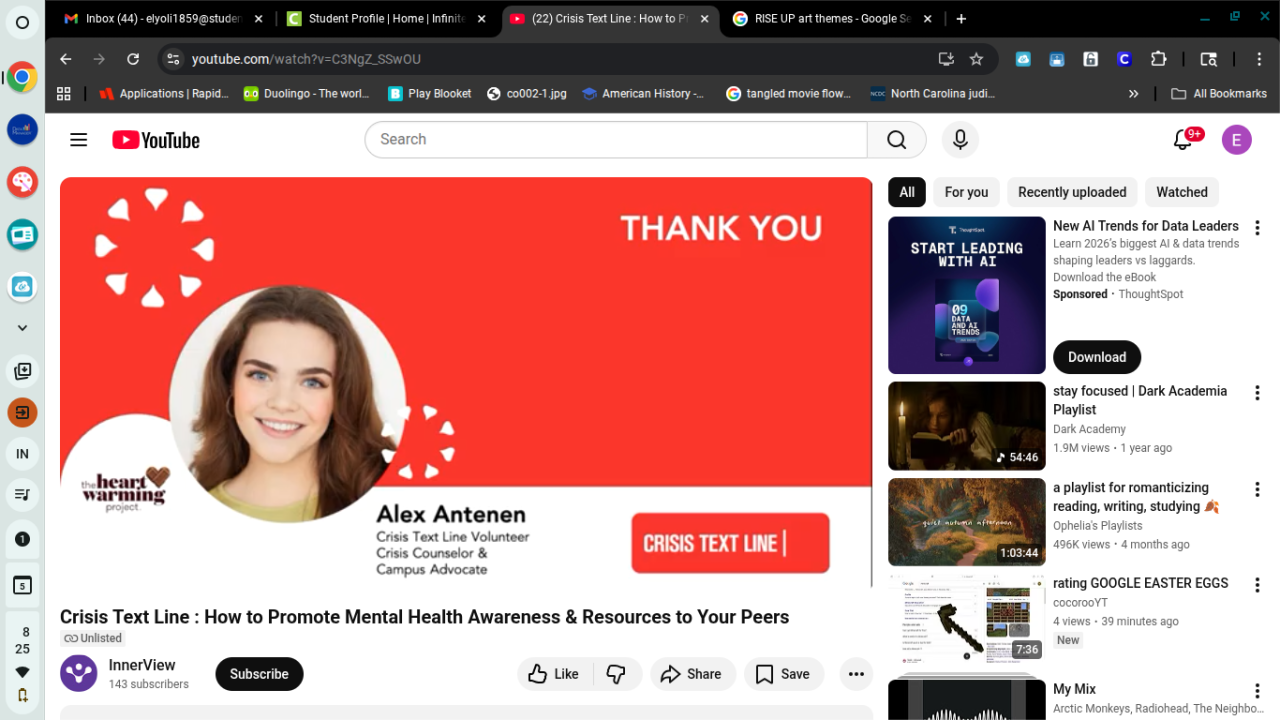Open the YouTube guide hamburger menu
Viewport: 1280px width, 720px height.
coord(79,140)
